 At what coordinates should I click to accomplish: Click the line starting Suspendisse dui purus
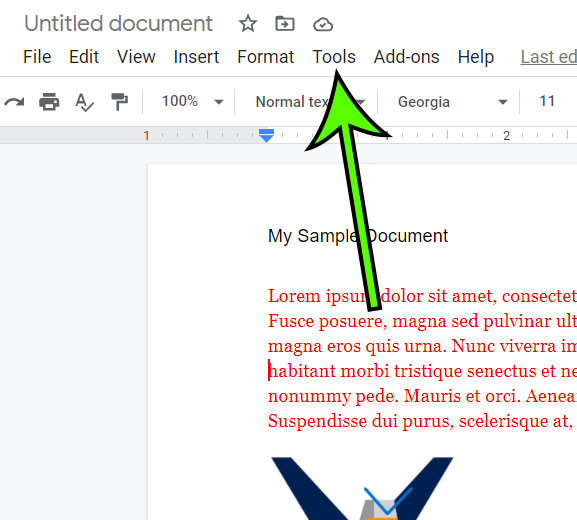pyautogui.click(x=422, y=421)
